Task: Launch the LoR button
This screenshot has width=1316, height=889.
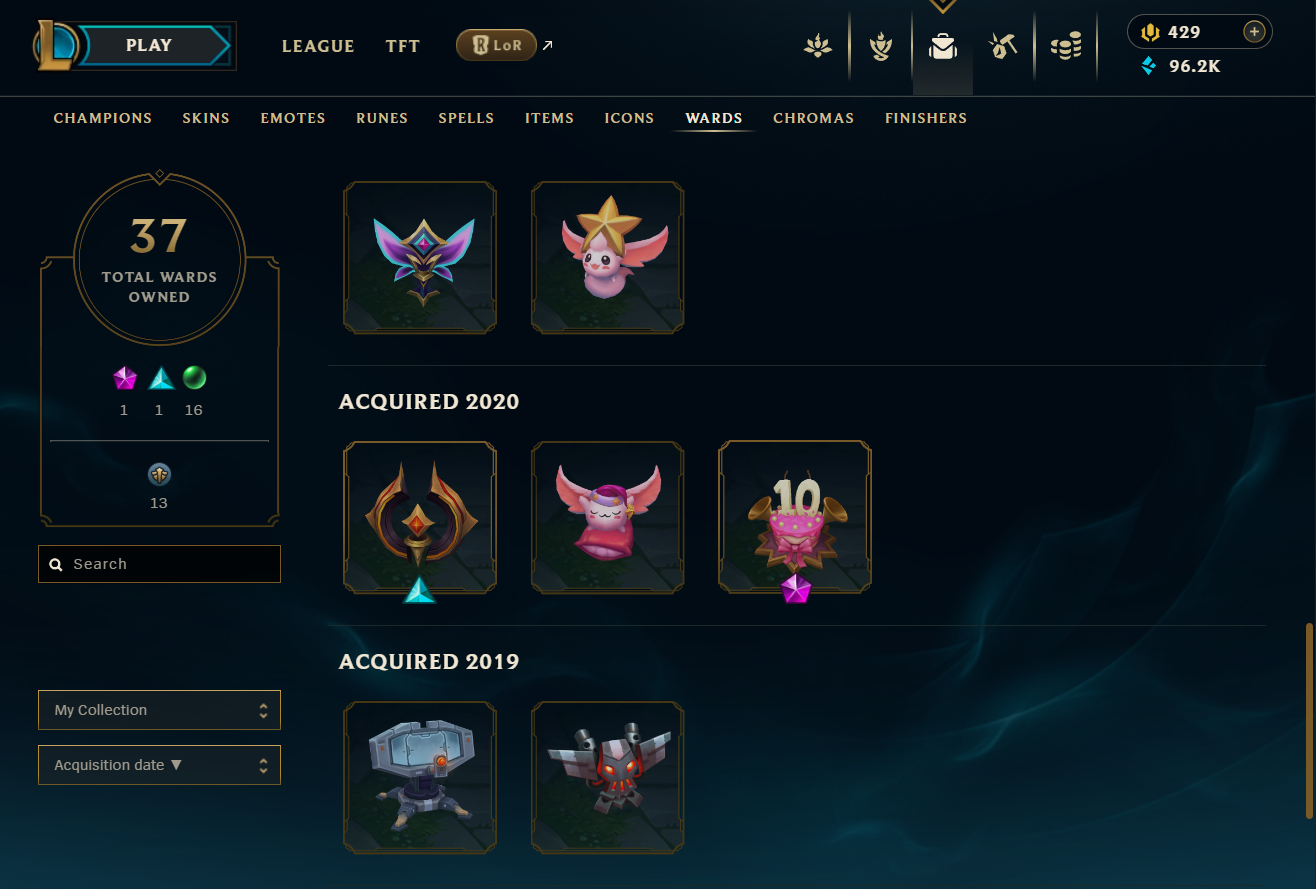Action: 497,45
